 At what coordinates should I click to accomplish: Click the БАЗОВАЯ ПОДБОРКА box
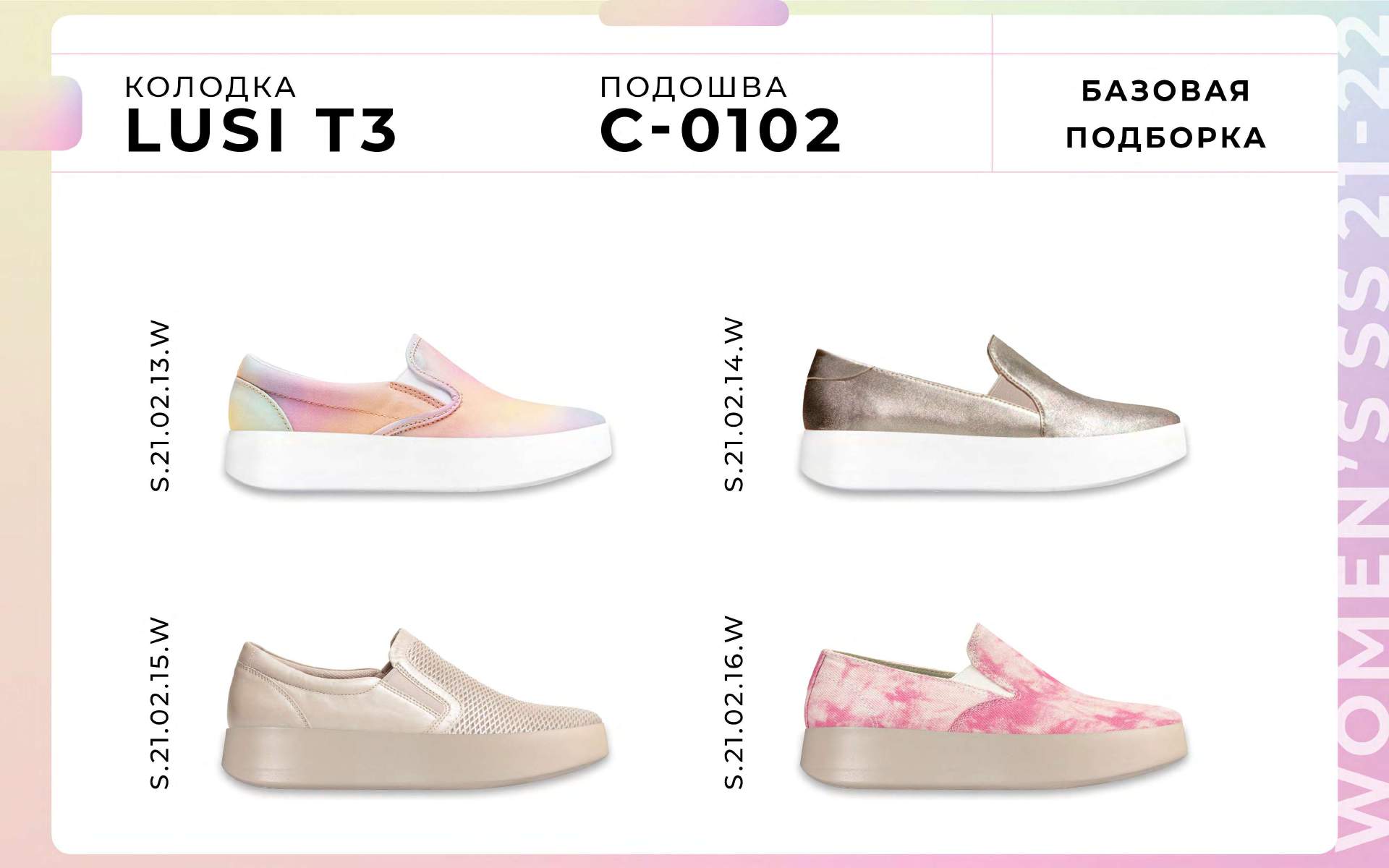pos(1165,114)
